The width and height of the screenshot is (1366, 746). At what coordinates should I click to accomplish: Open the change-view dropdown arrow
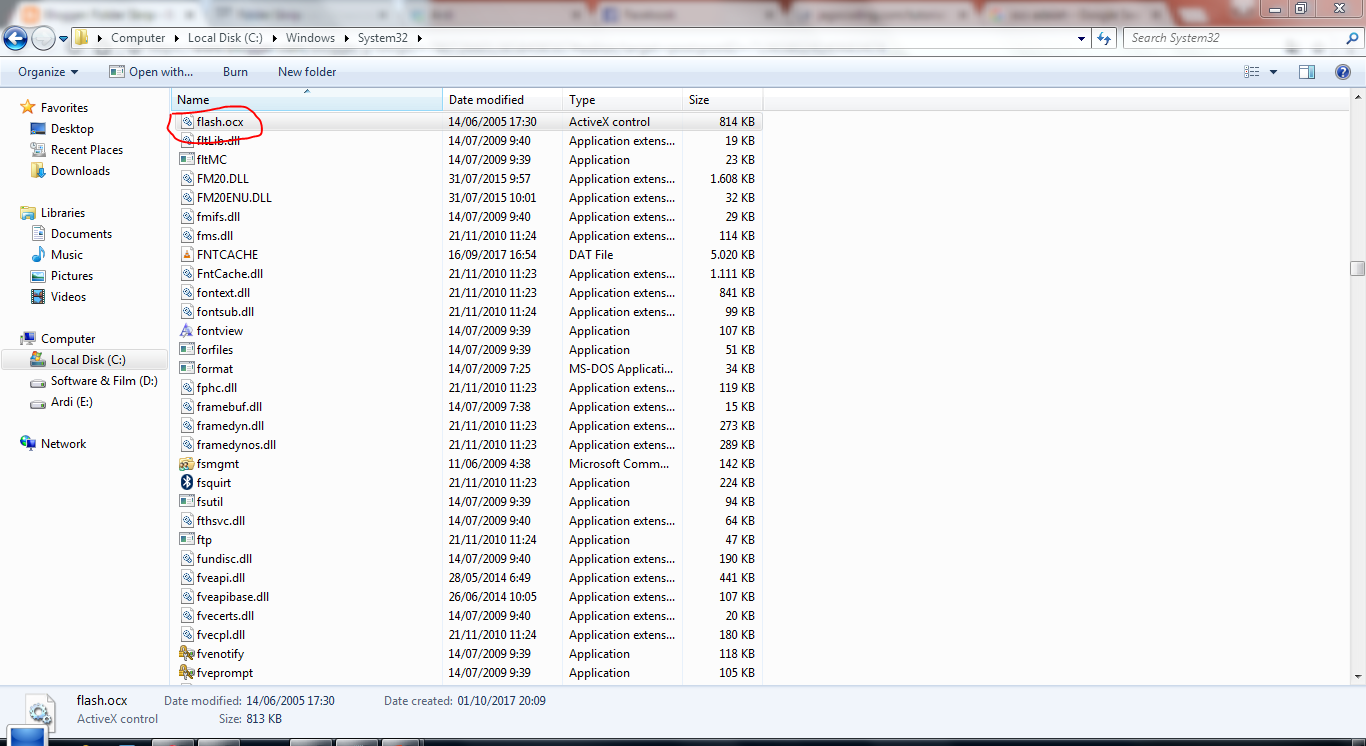click(1274, 71)
